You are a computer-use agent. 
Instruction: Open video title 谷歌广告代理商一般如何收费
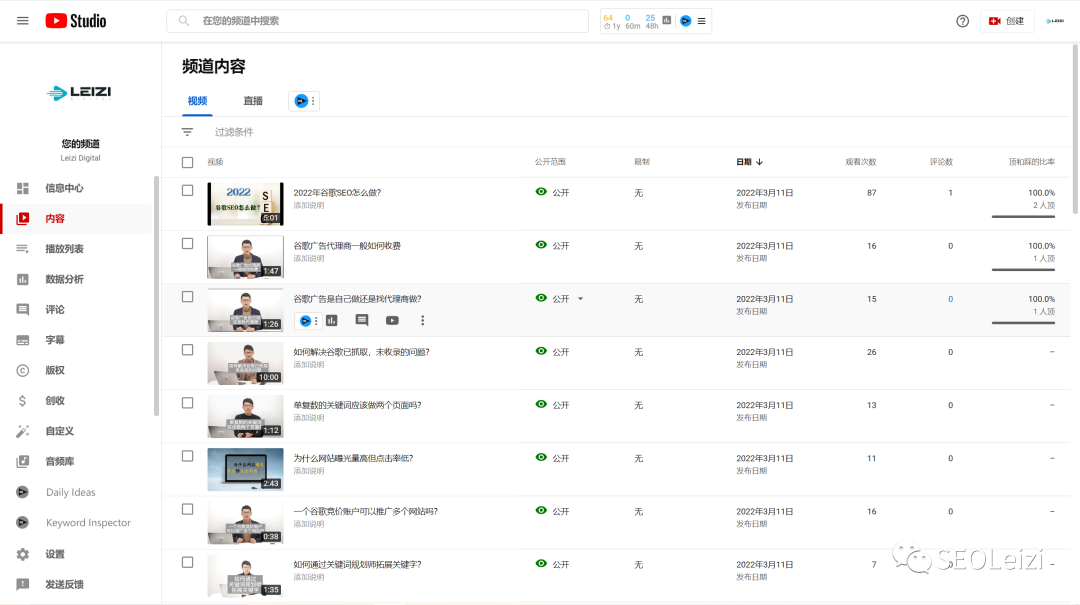[x=347, y=245]
